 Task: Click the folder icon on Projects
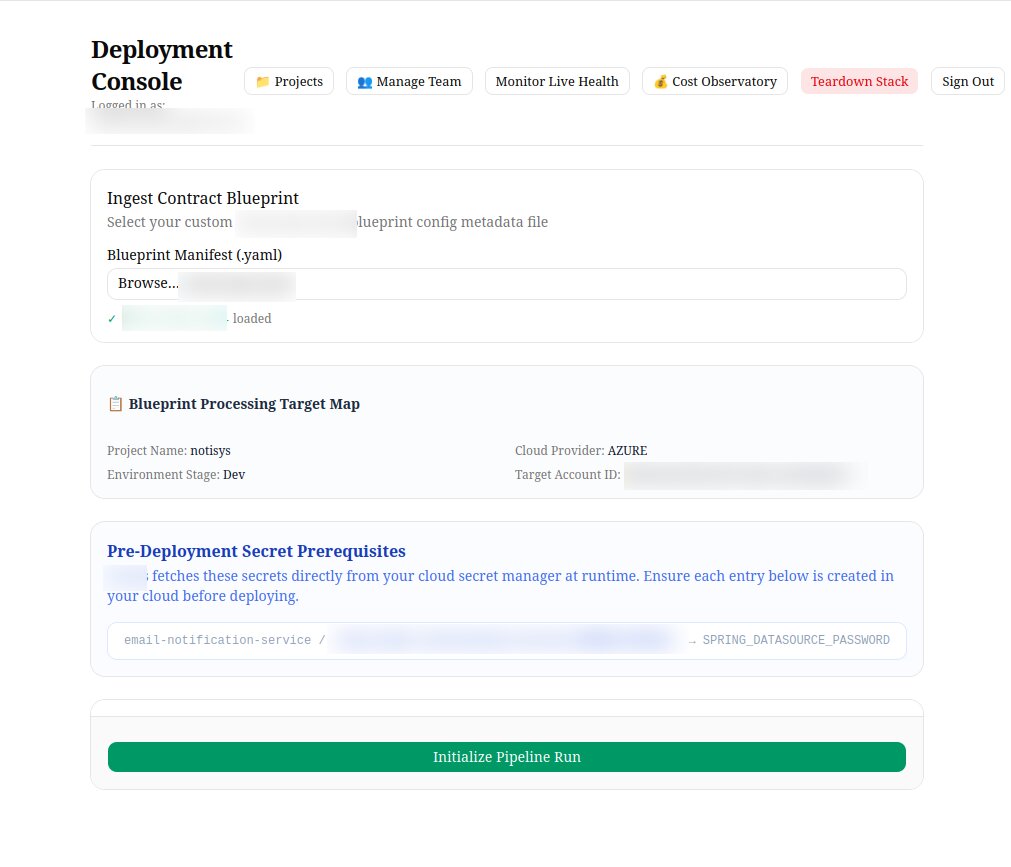click(x=262, y=82)
